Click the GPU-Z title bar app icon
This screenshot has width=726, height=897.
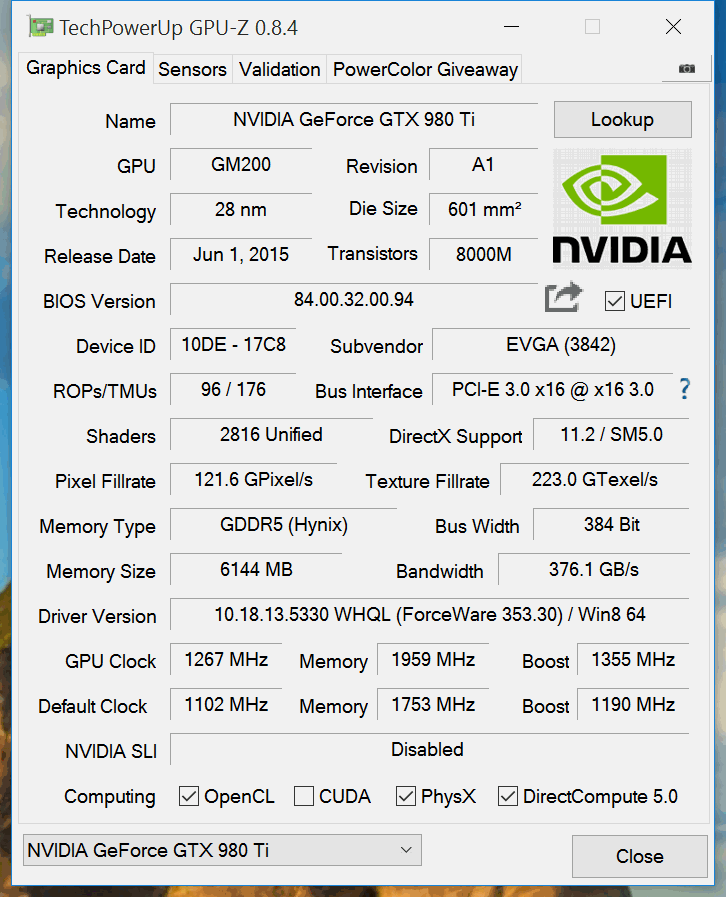coord(41,27)
